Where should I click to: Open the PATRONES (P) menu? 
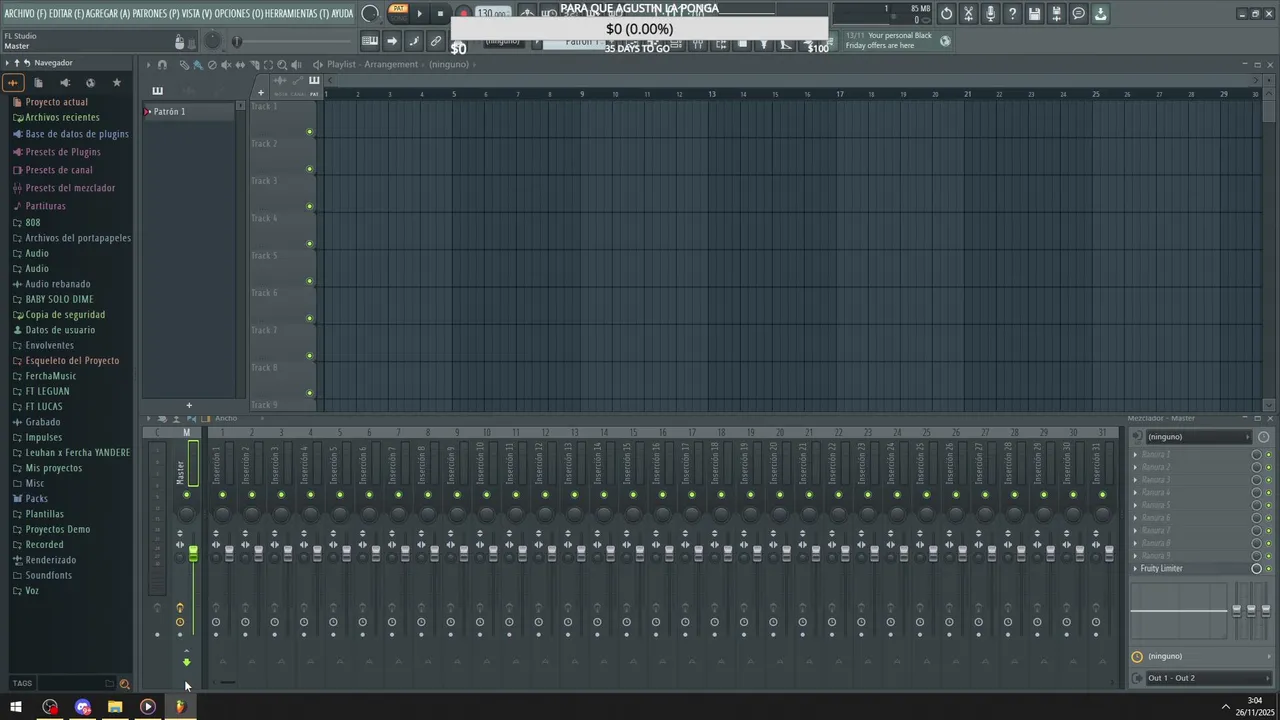(156, 14)
